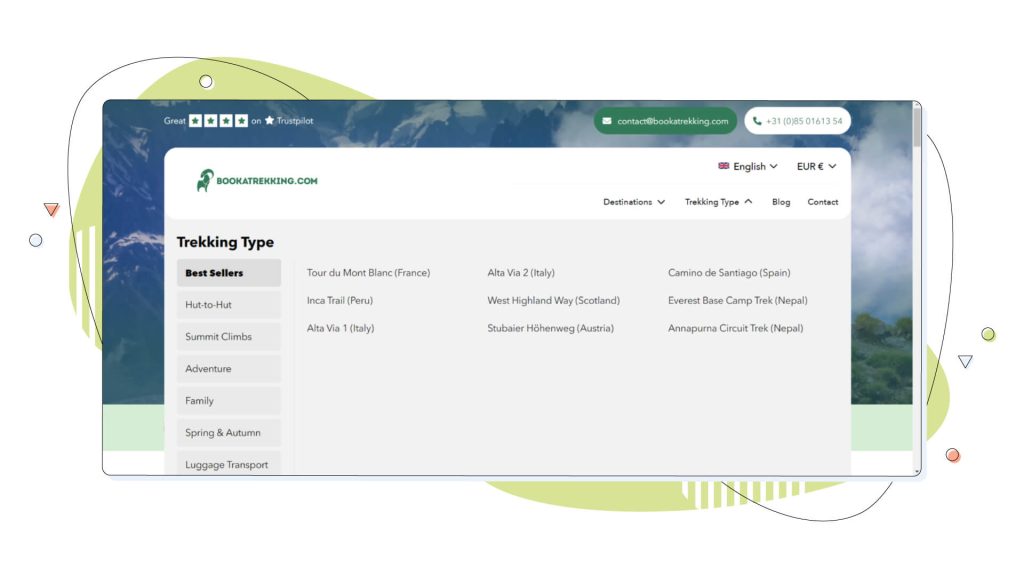
Task: Open Alta Via 2 (Italy) link
Action: pos(520,273)
